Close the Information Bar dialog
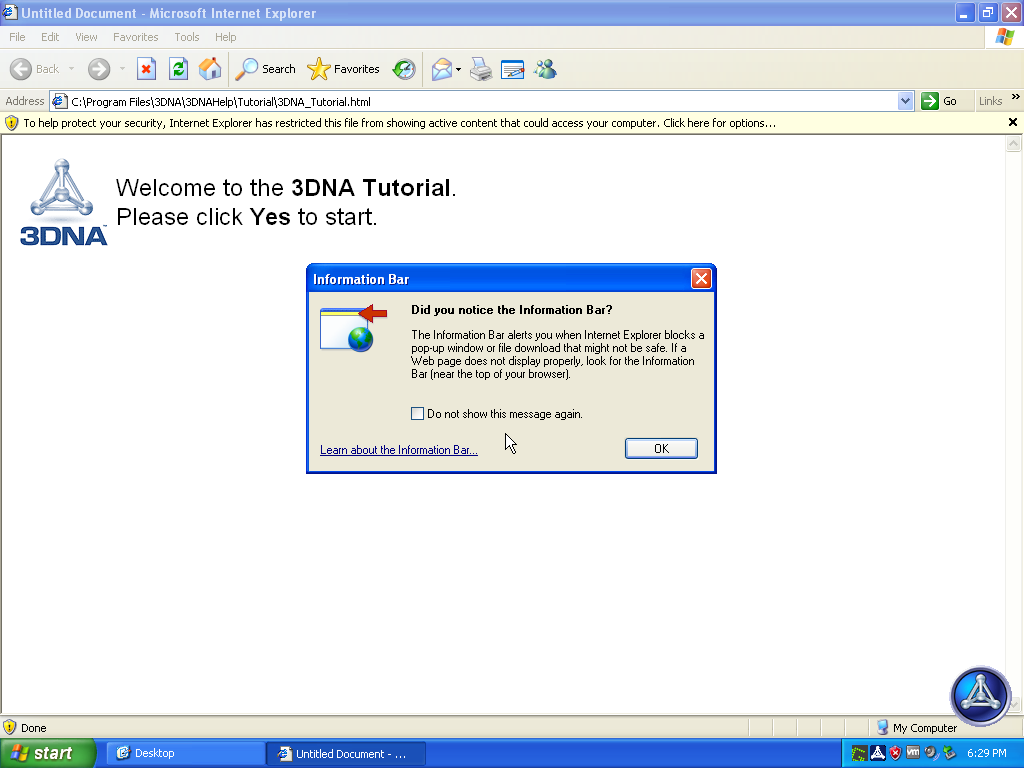This screenshot has width=1024, height=768. 701,279
